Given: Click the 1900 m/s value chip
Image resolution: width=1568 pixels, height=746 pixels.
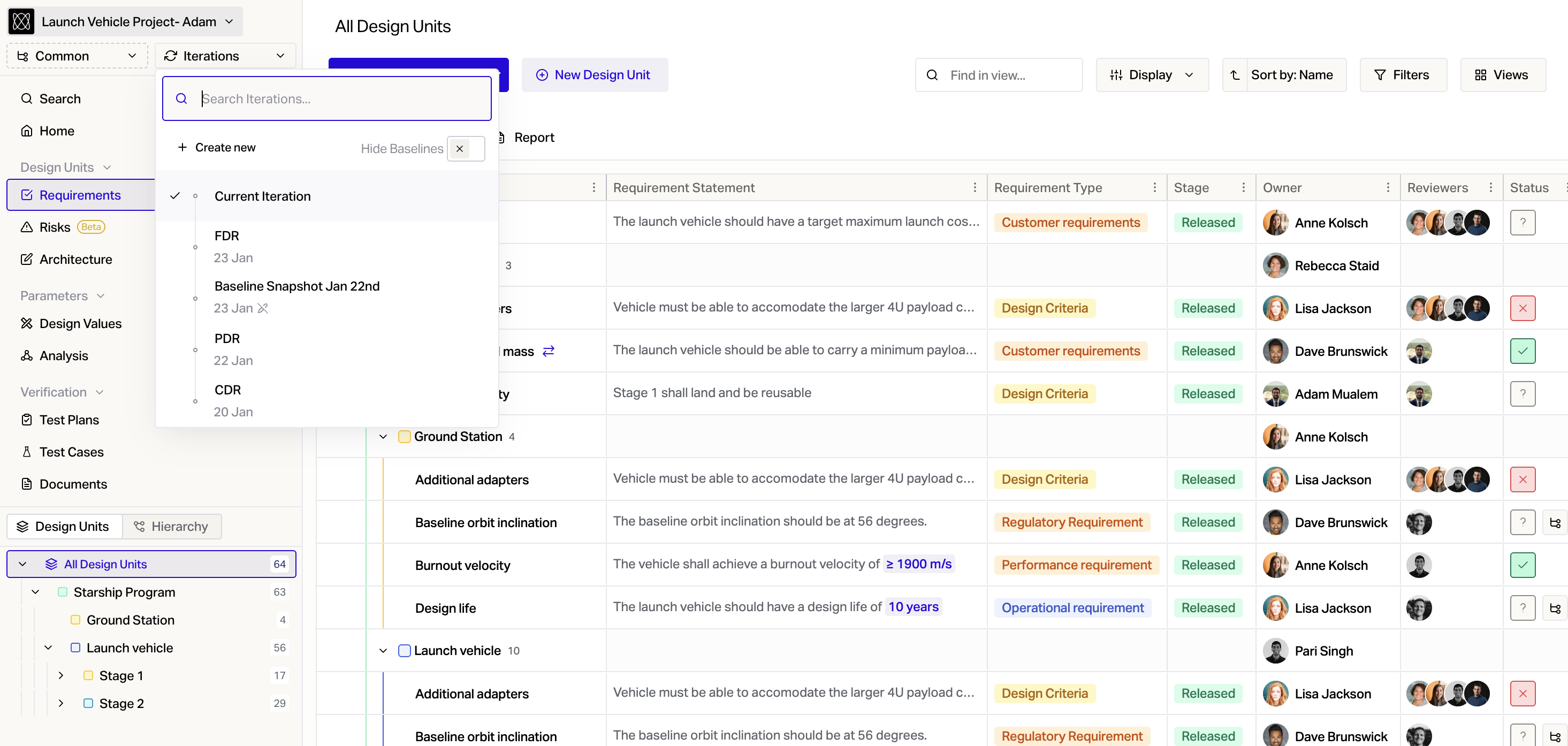Looking at the screenshot, I should point(918,564).
